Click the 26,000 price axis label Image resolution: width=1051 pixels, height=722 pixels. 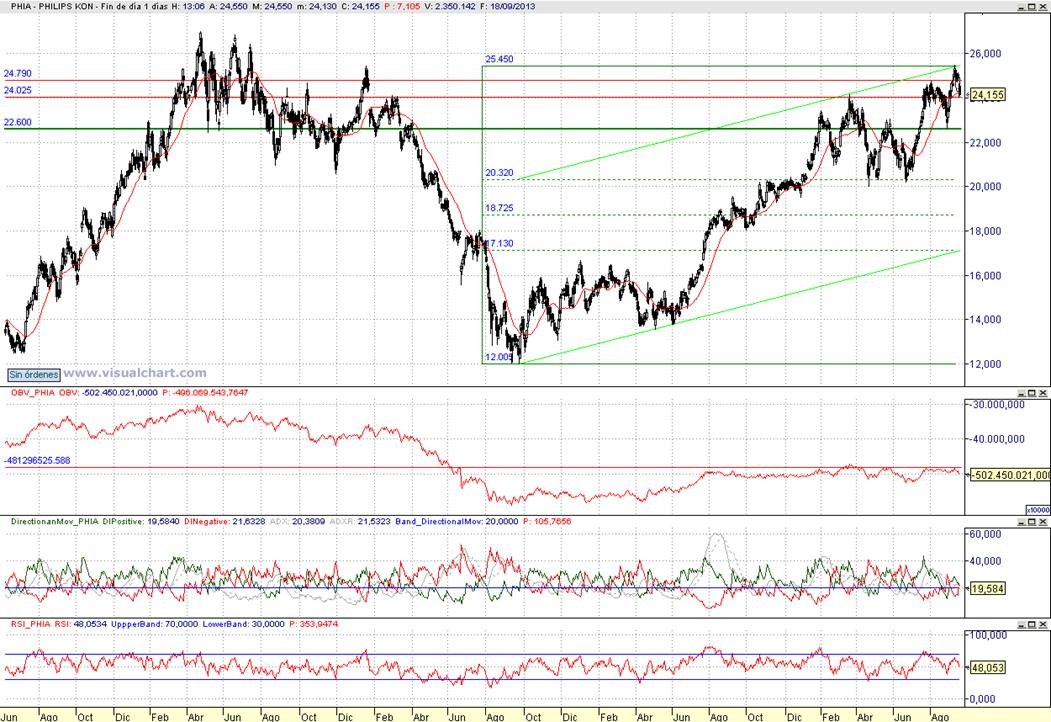[985, 54]
